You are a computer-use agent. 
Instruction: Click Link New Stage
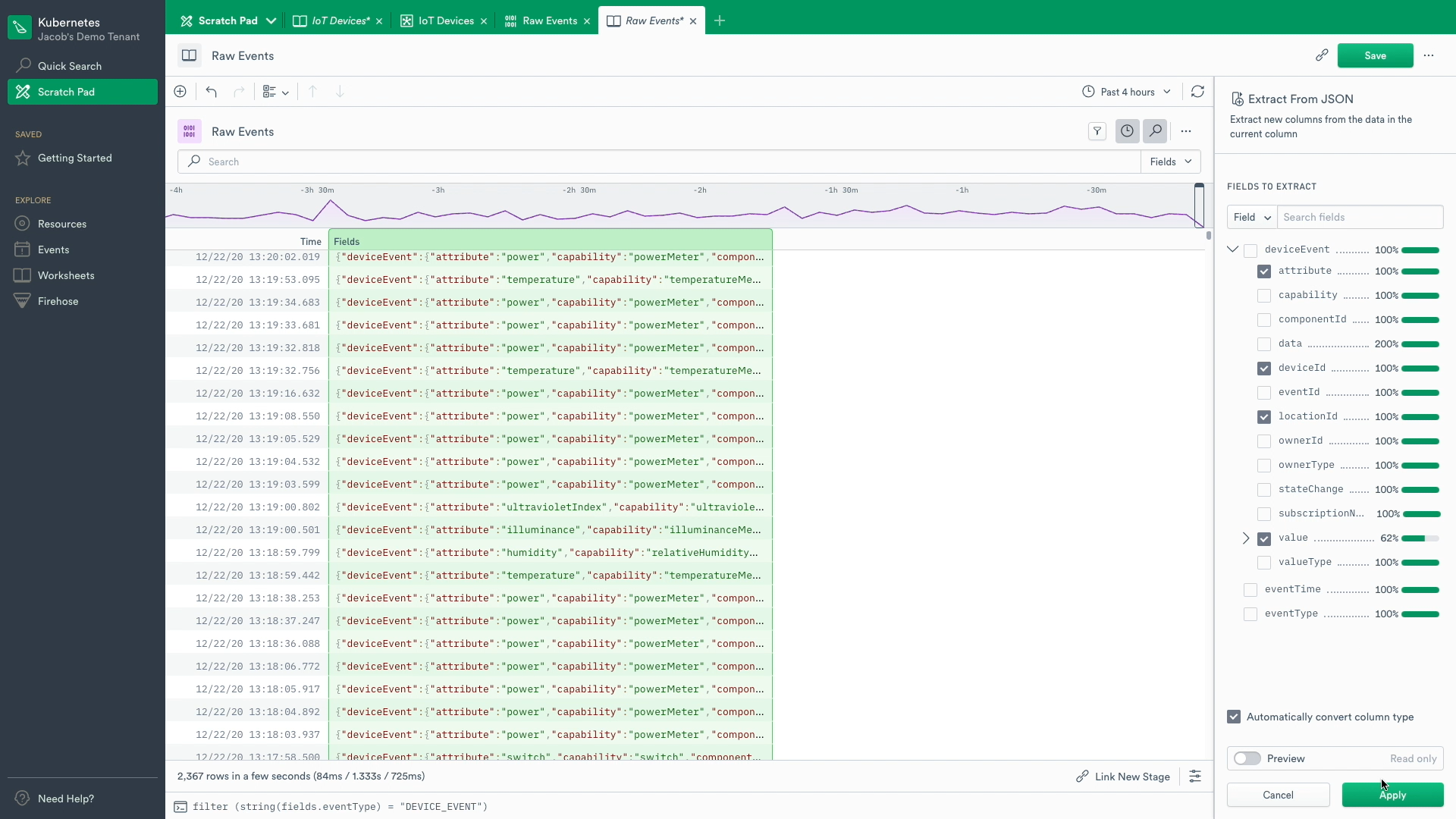1123,777
